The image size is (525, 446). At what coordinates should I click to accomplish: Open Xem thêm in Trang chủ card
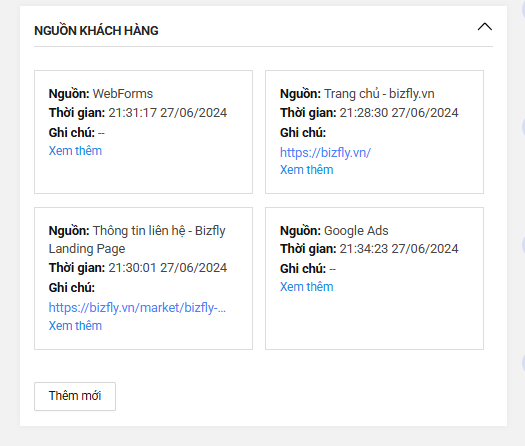click(x=306, y=170)
